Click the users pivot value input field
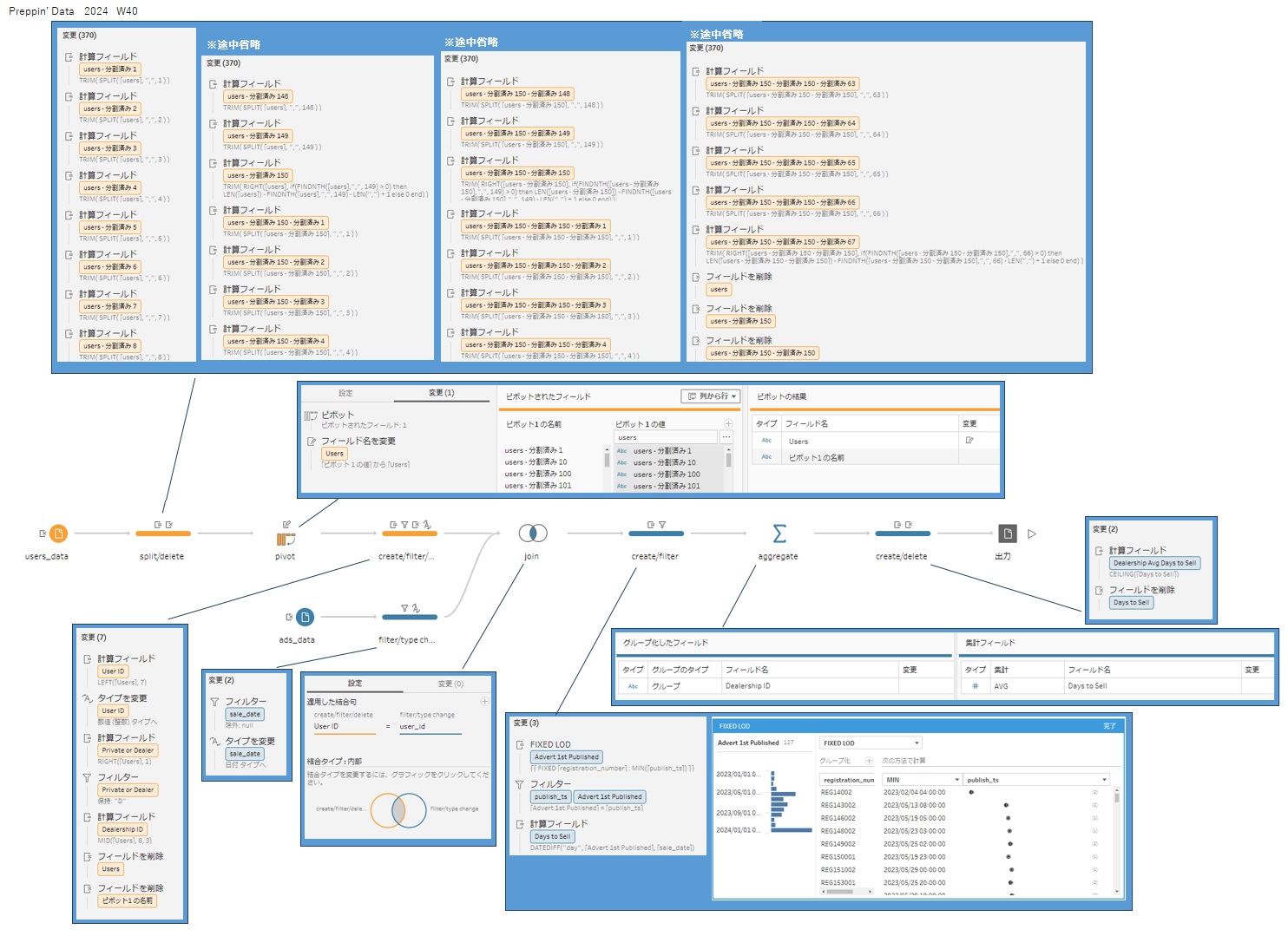Screen dimensions: 1288x936 coord(666,438)
